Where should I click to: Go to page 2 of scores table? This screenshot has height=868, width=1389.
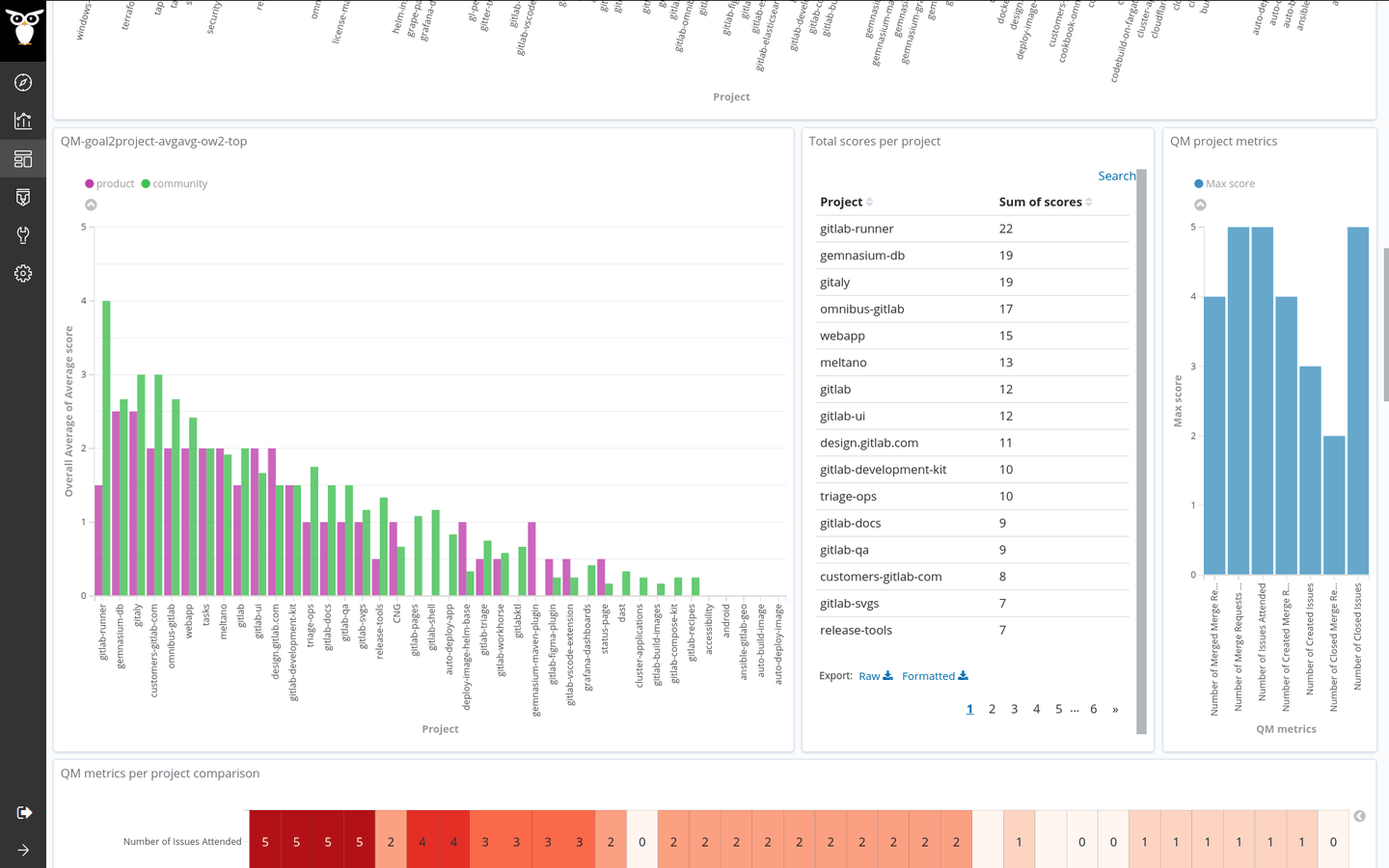coord(992,709)
